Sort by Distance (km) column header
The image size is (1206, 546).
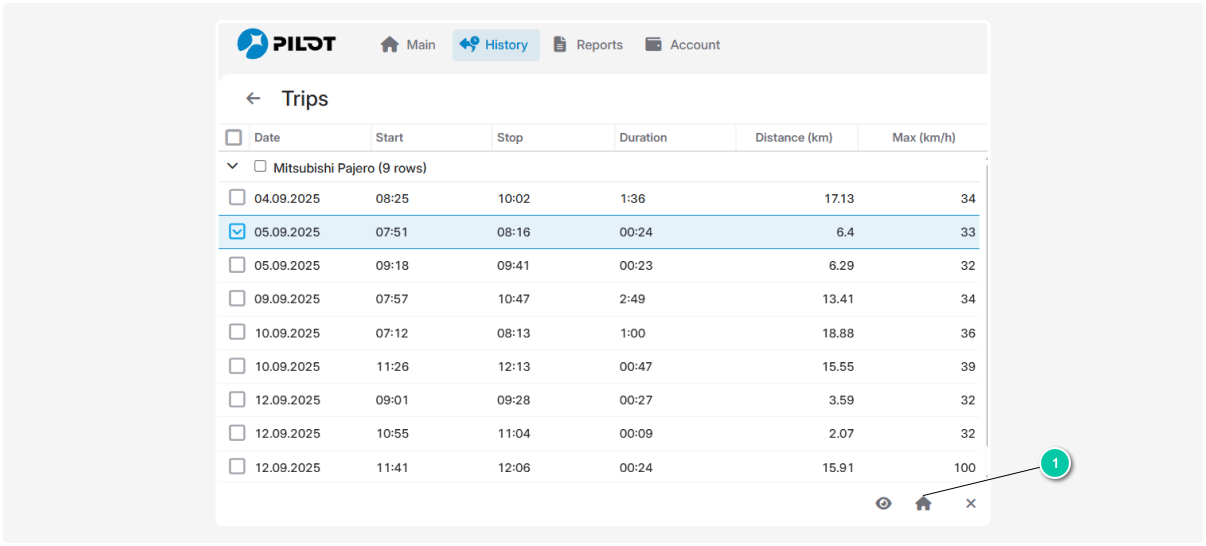(x=793, y=138)
